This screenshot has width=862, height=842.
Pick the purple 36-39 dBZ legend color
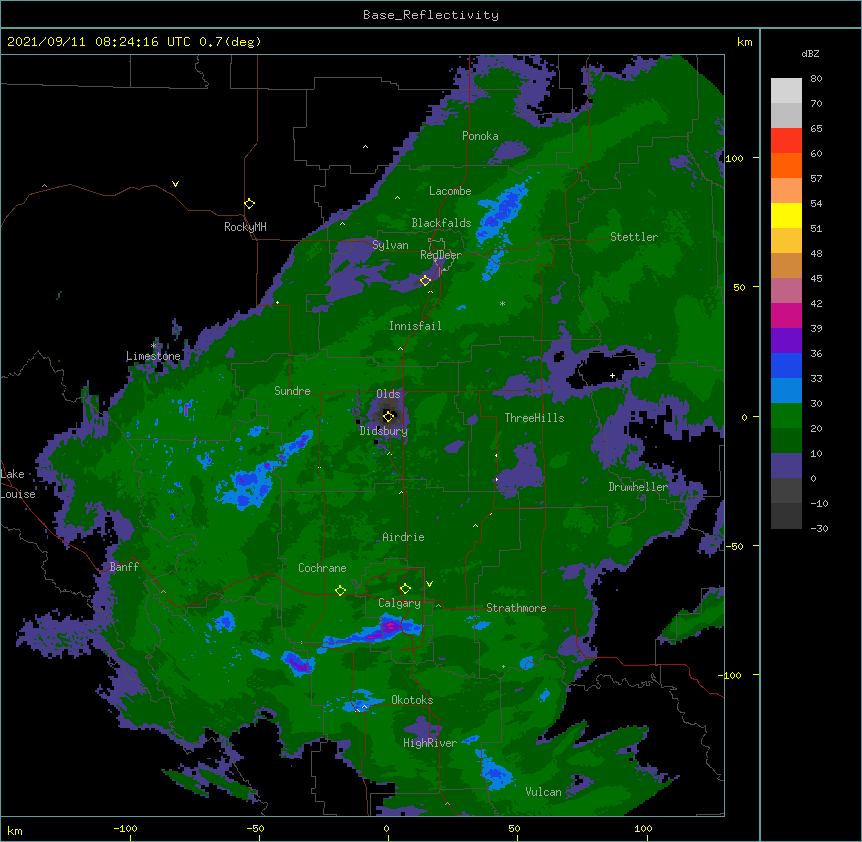tap(786, 341)
